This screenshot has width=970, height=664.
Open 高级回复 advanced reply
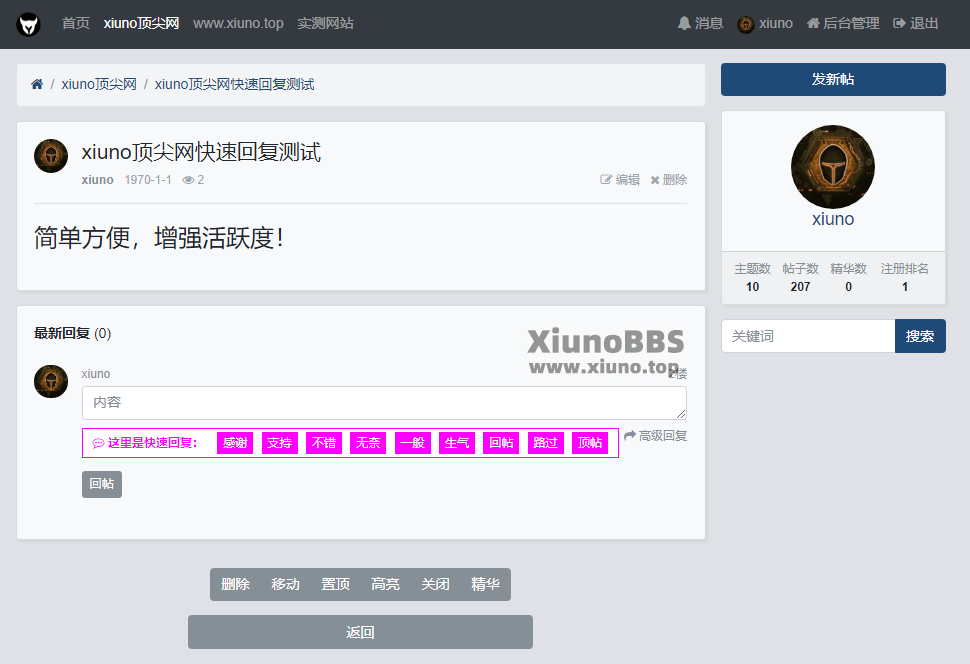coord(656,436)
